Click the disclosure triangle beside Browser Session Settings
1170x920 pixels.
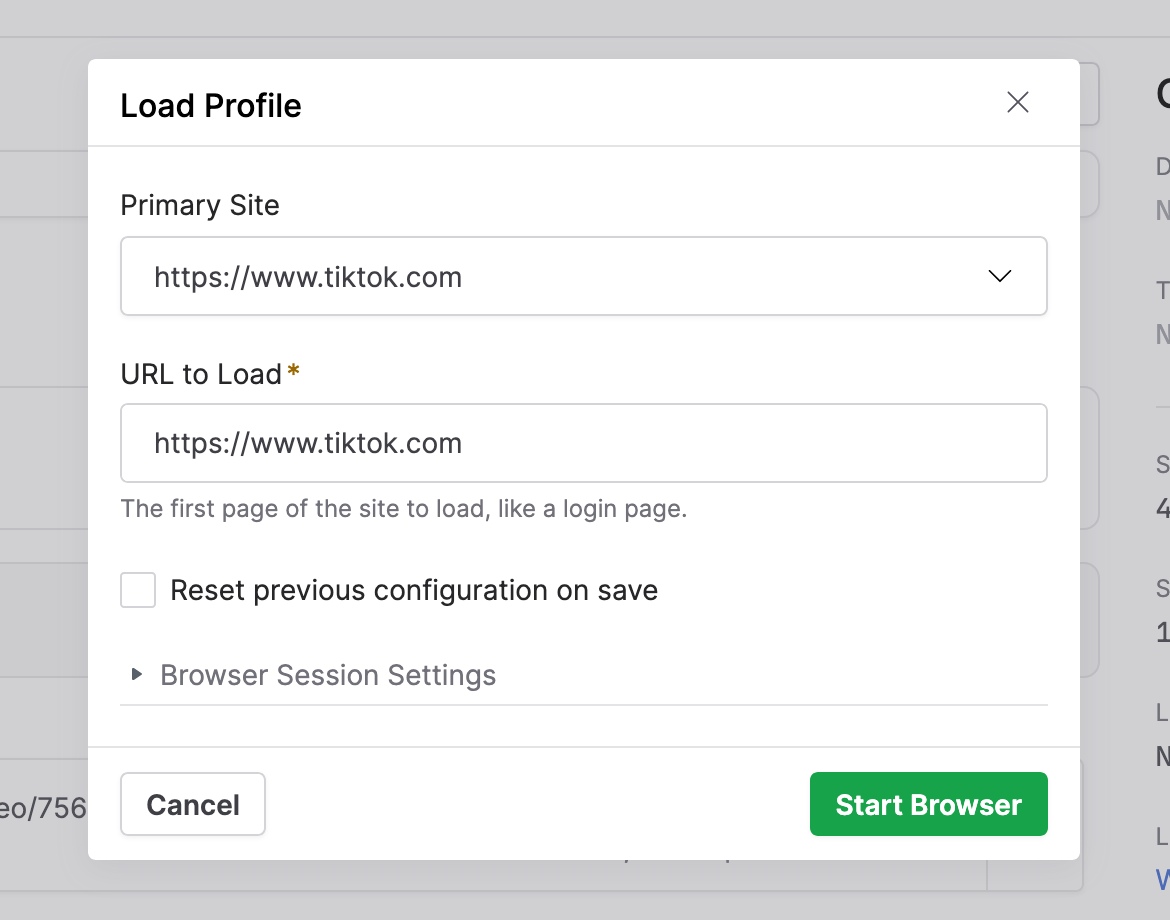pyautogui.click(x=138, y=674)
